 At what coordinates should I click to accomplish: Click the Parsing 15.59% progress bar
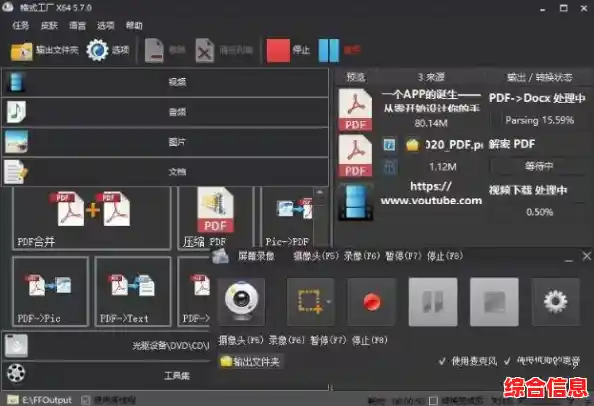click(539, 120)
